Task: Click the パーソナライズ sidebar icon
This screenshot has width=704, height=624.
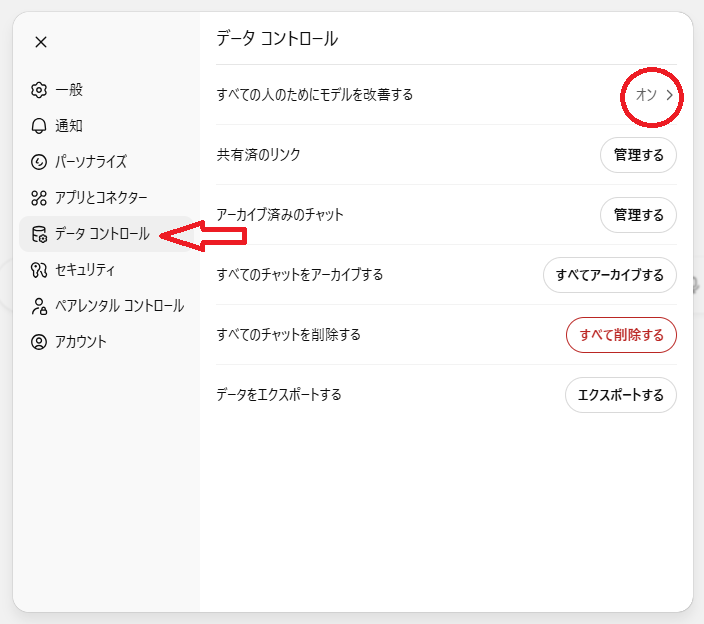Action: (39, 162)
